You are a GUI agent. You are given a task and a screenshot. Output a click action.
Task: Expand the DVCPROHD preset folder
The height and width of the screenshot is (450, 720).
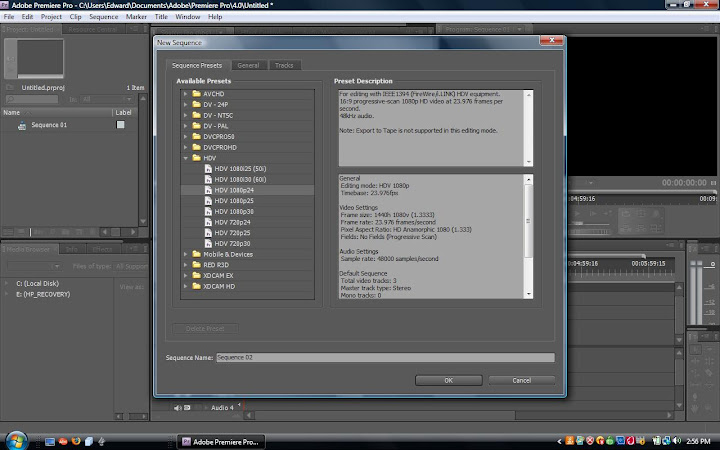pos(186,147)
